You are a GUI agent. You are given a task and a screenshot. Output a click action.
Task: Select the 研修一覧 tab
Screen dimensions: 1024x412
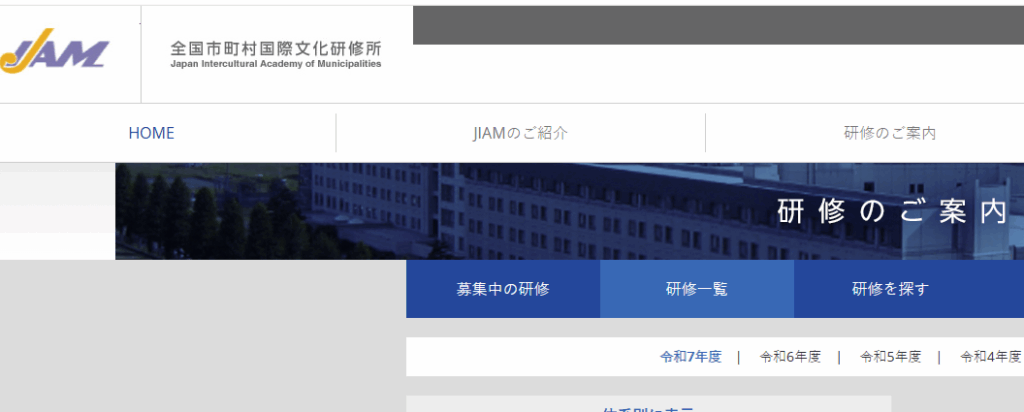(697, 290)
